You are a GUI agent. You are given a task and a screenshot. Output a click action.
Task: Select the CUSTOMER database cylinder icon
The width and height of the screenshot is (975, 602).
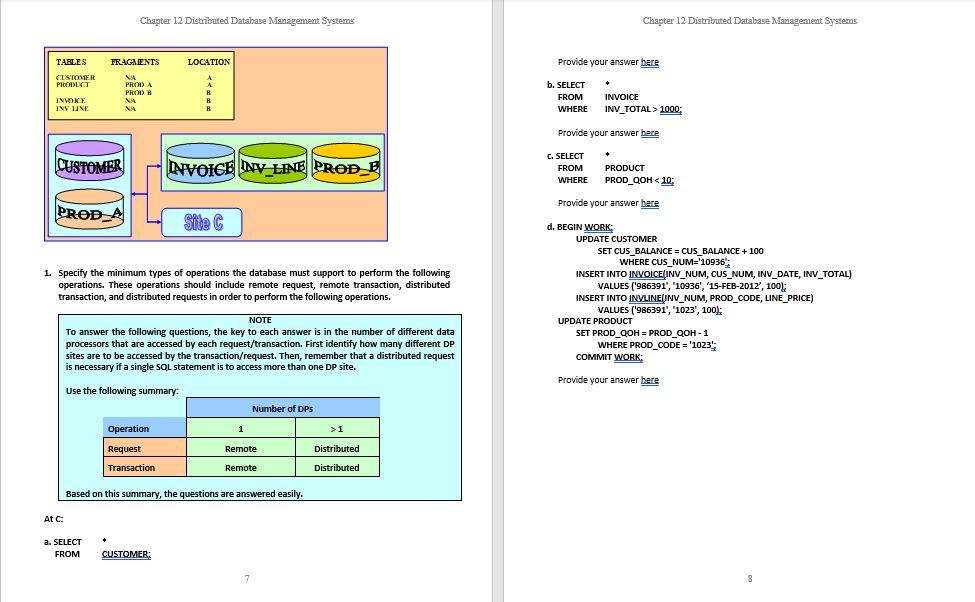coord(90,160)
